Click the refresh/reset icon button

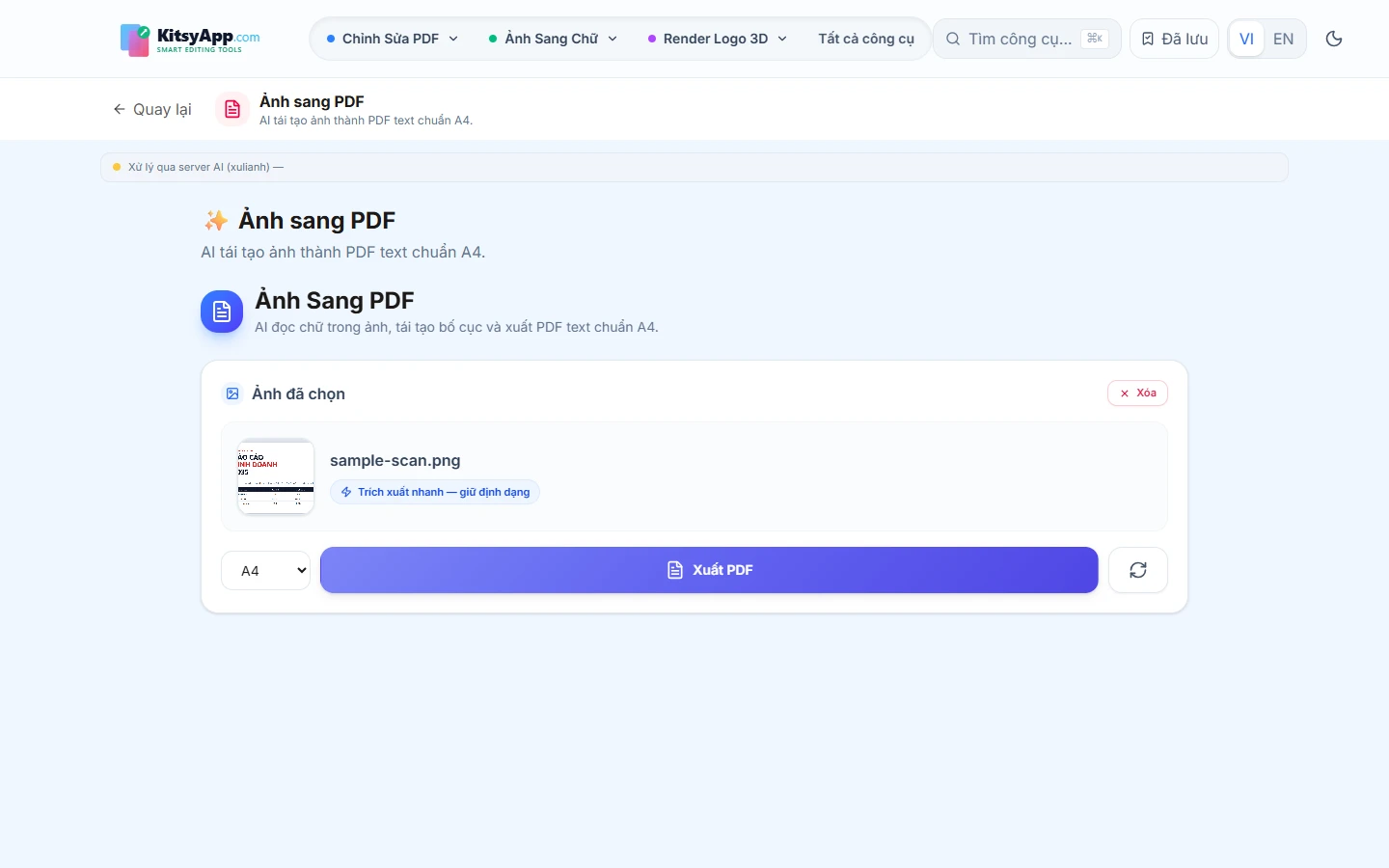click(x=1138, y=570)
